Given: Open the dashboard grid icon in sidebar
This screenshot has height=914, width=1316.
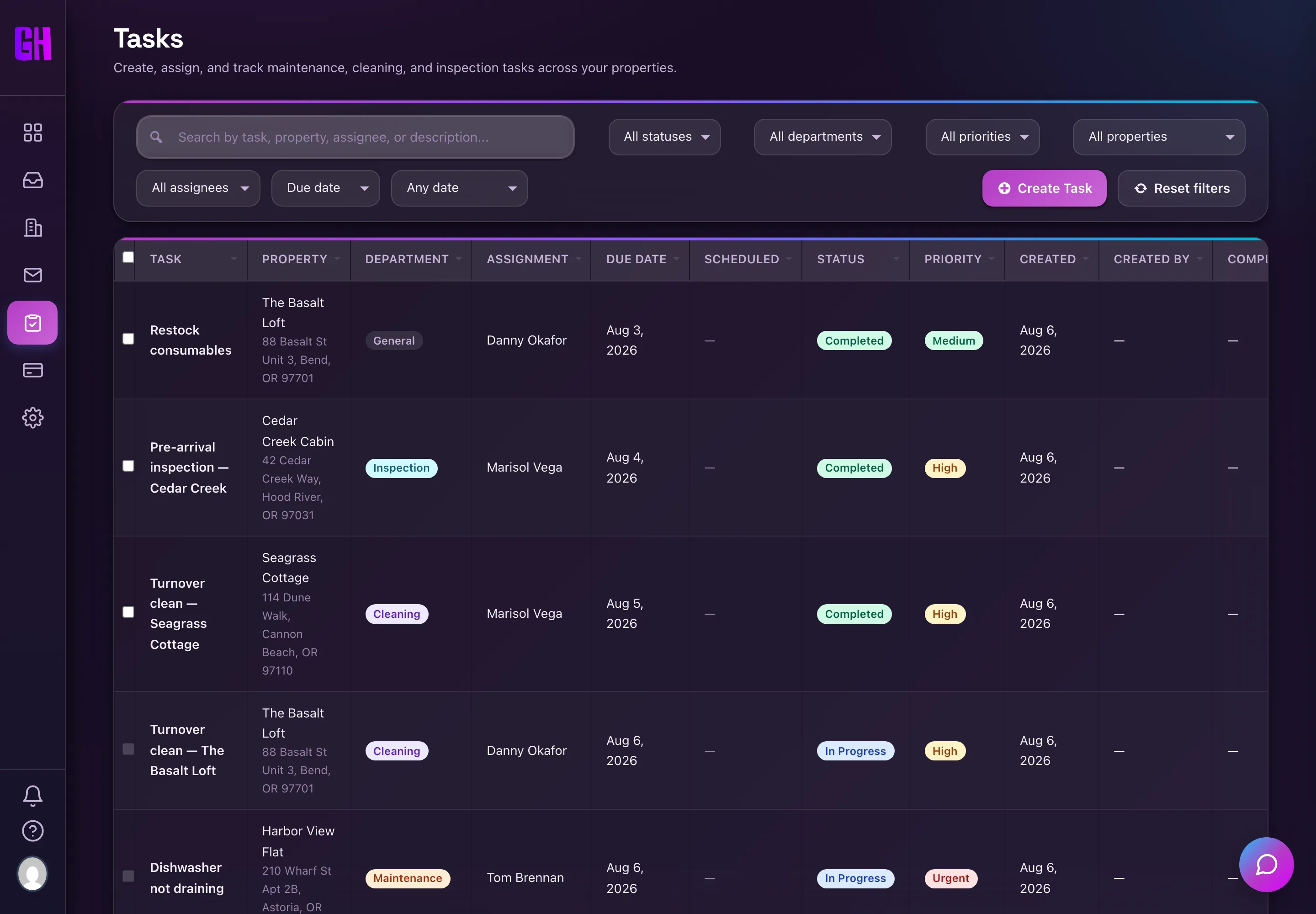Looking at the screenshot, I should [x=32, y=132].
